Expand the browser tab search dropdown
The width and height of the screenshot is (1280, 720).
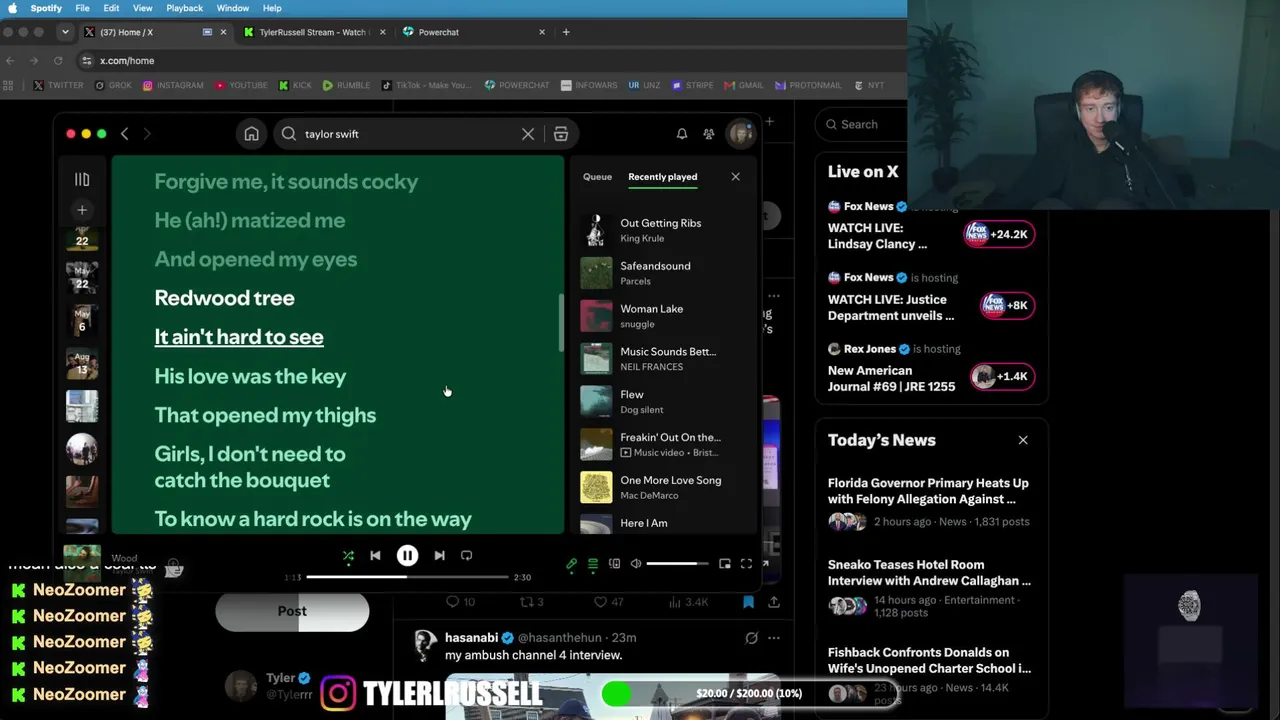pos(65,32)
